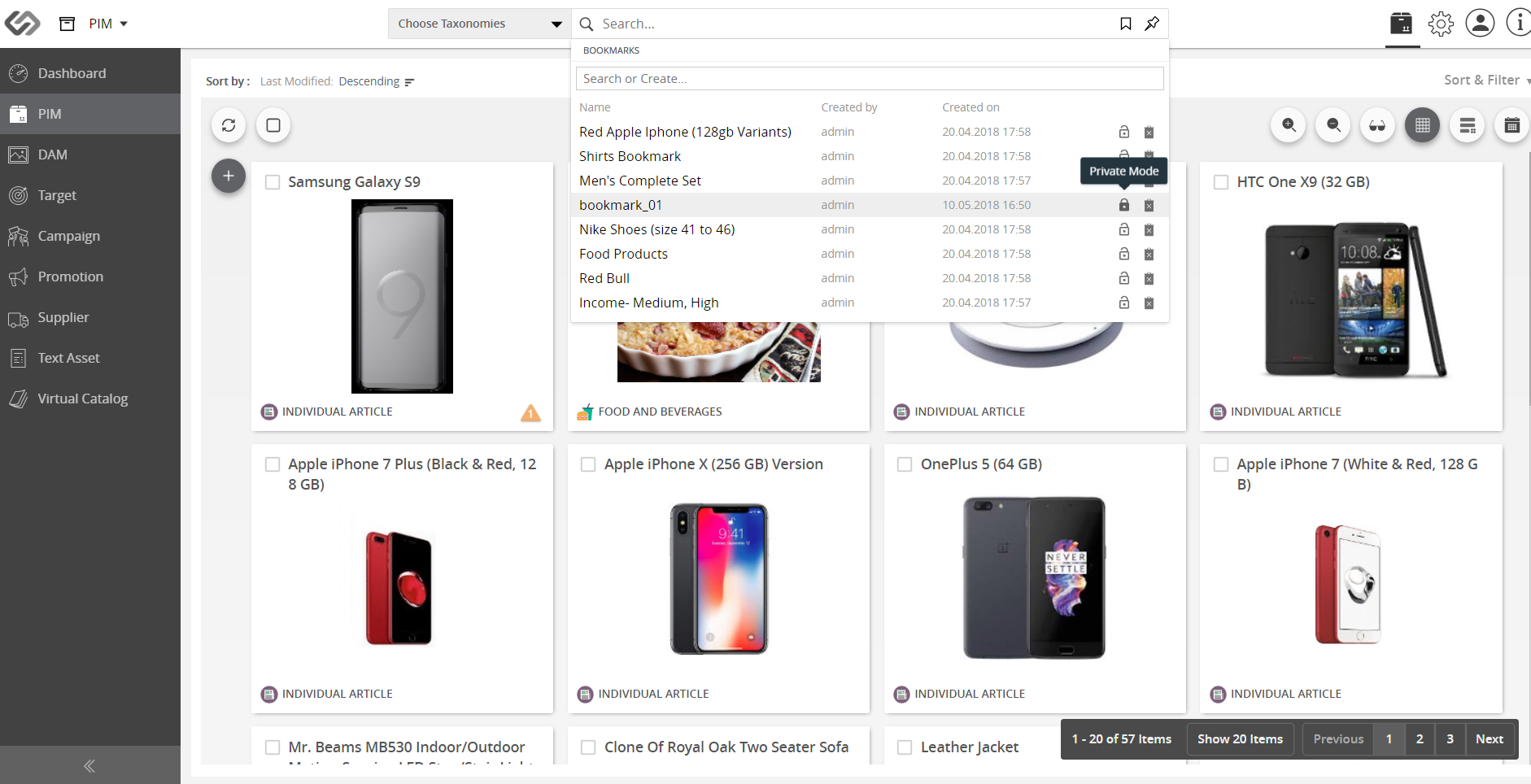Click the zoom in magnifier button
This screenshot has height=784, width=1531.
coord(1289,125)
